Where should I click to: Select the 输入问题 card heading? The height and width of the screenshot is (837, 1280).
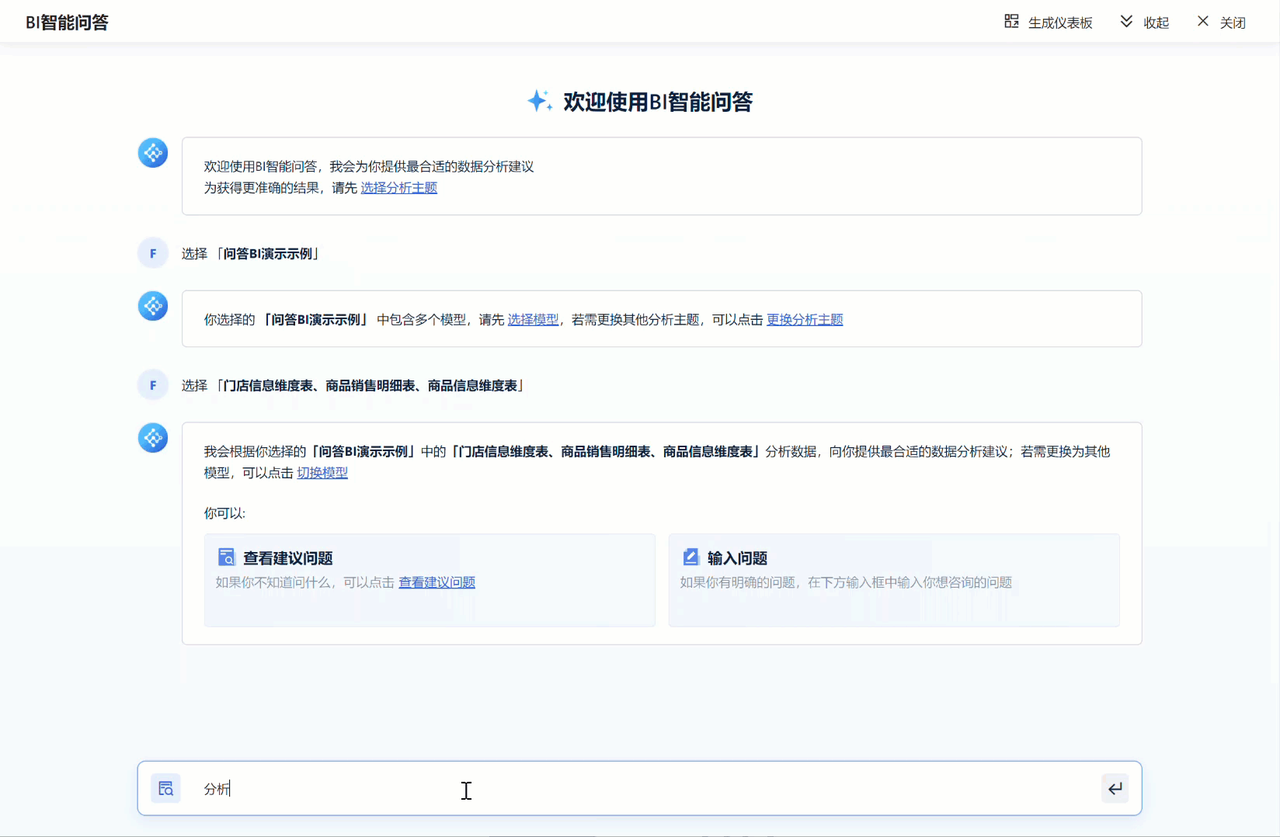click(x=737, y=558)
